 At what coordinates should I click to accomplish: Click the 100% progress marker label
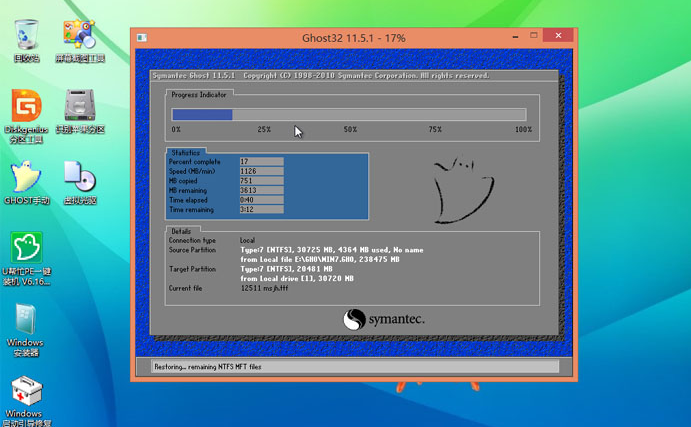524,130
